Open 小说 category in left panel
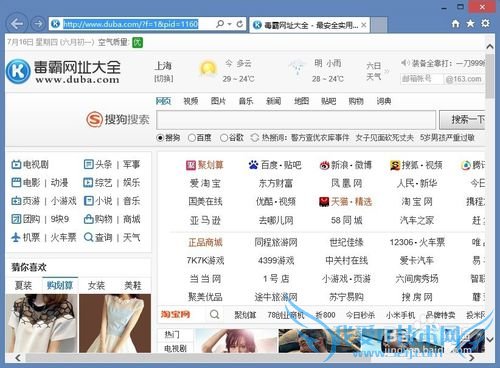 98,201
